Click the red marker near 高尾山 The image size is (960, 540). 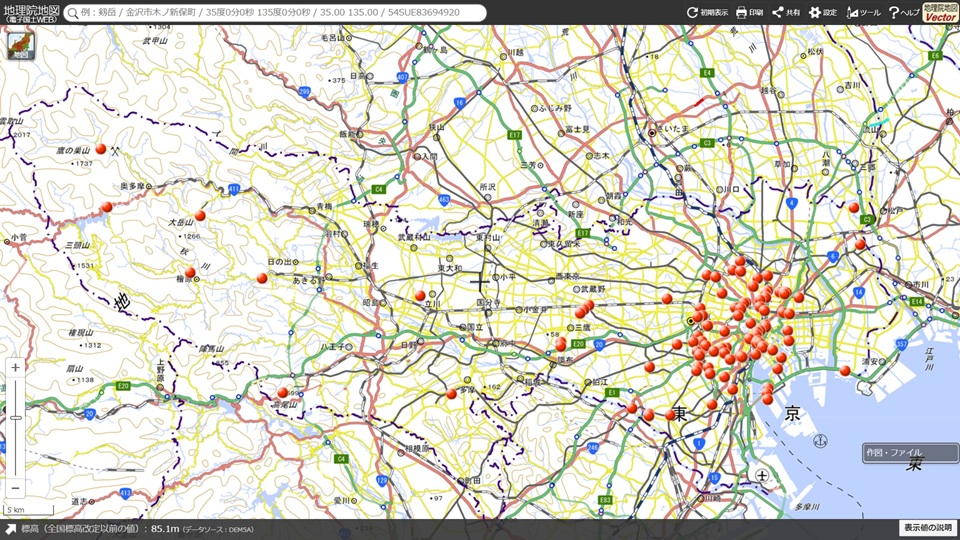(x=283, y=392)
